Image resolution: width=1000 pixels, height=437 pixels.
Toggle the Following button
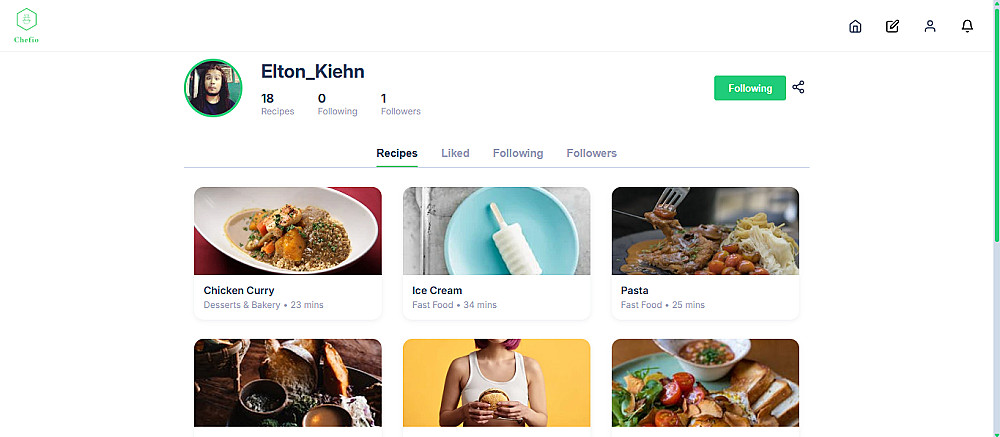tap(750, 88)
